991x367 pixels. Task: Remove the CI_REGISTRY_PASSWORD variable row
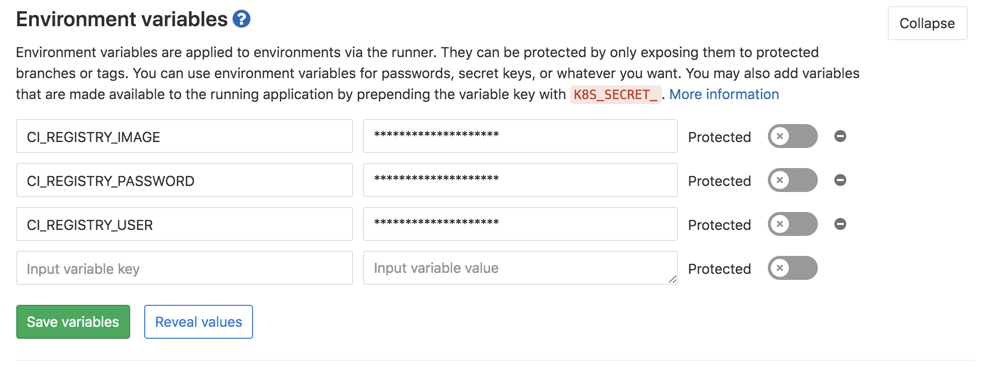[x=840, y=180]
